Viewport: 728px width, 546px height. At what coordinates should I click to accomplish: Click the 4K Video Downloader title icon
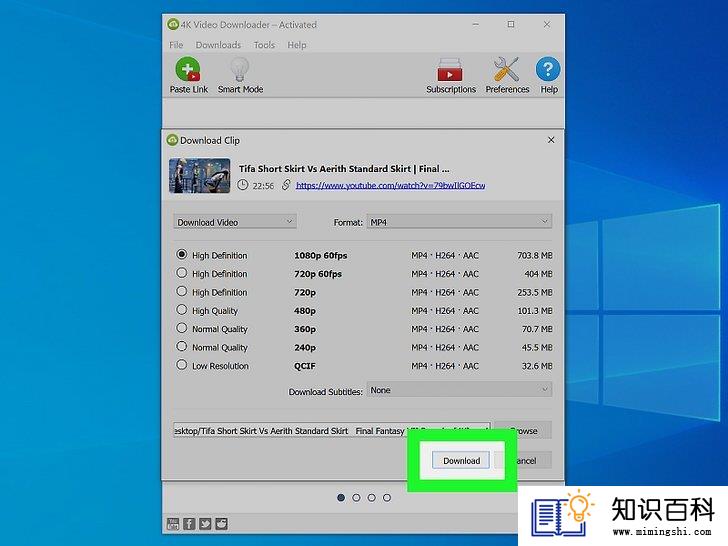click(x=173, y=24)
